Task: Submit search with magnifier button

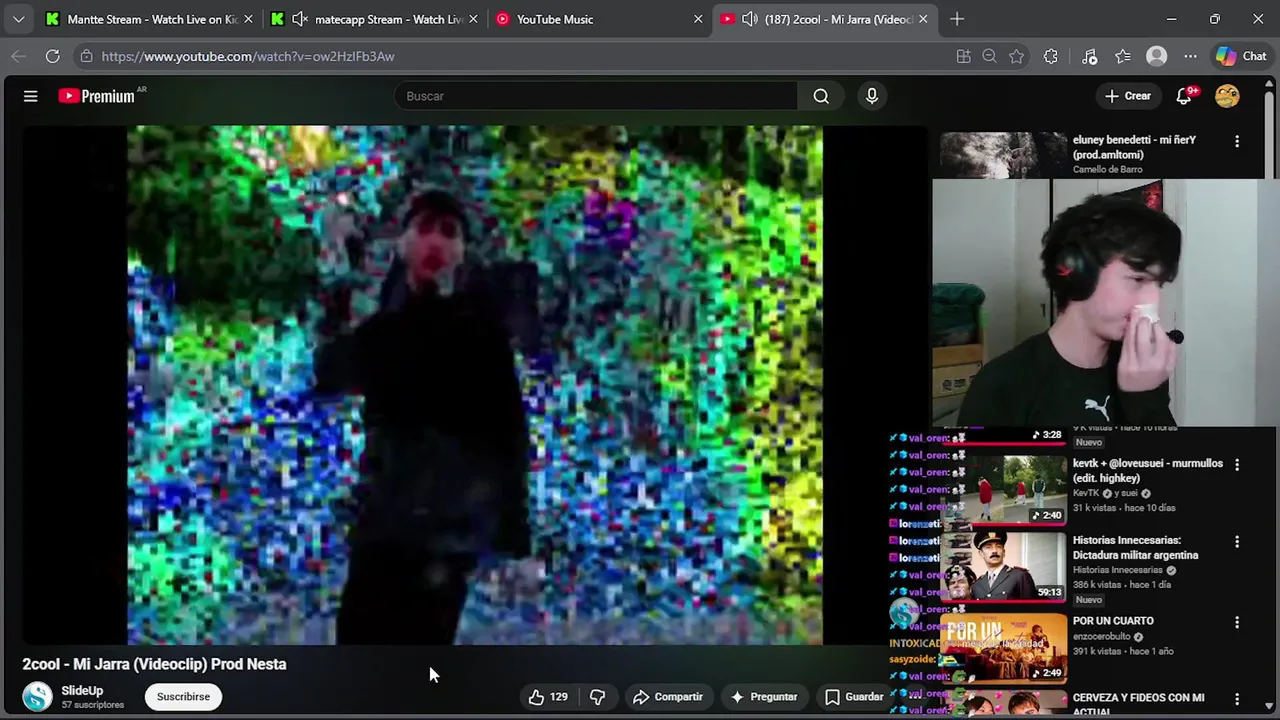Action: pos(821,96)
